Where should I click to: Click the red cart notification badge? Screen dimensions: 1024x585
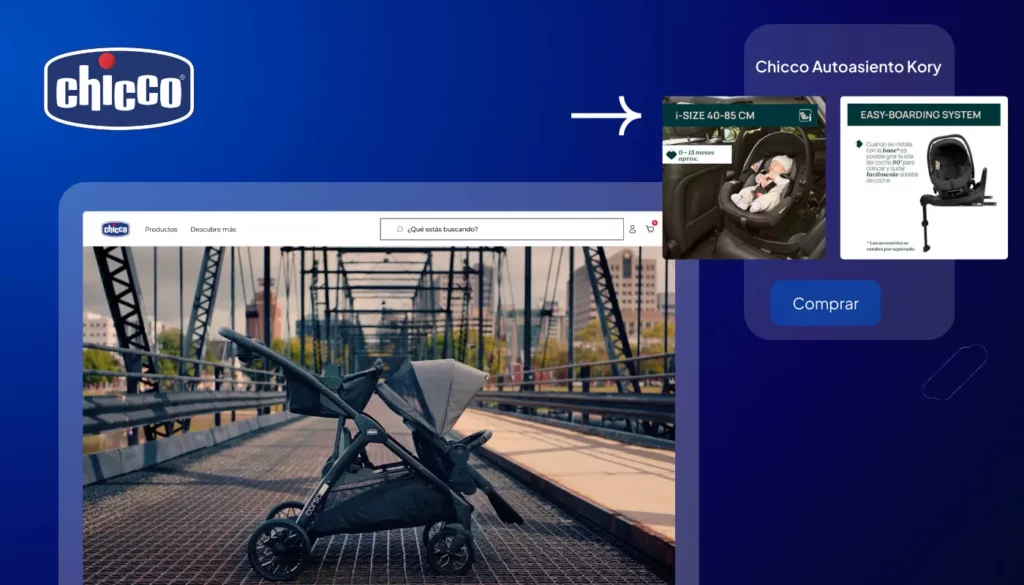coord(655,222)
